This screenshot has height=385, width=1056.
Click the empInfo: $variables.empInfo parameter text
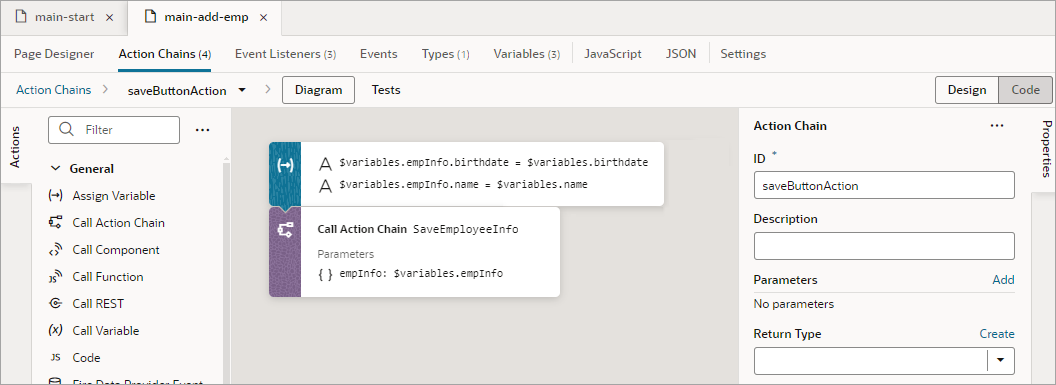click(x=421, y=274)
